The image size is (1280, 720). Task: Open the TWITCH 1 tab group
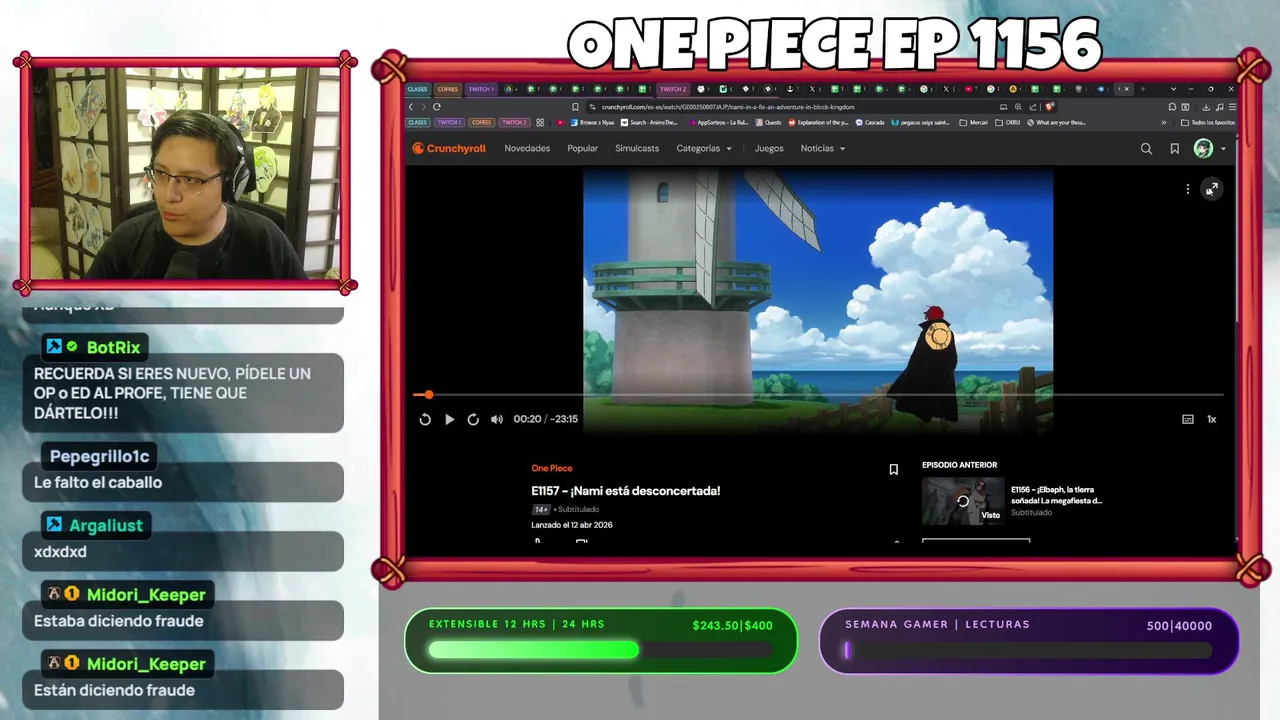[481, 89]
